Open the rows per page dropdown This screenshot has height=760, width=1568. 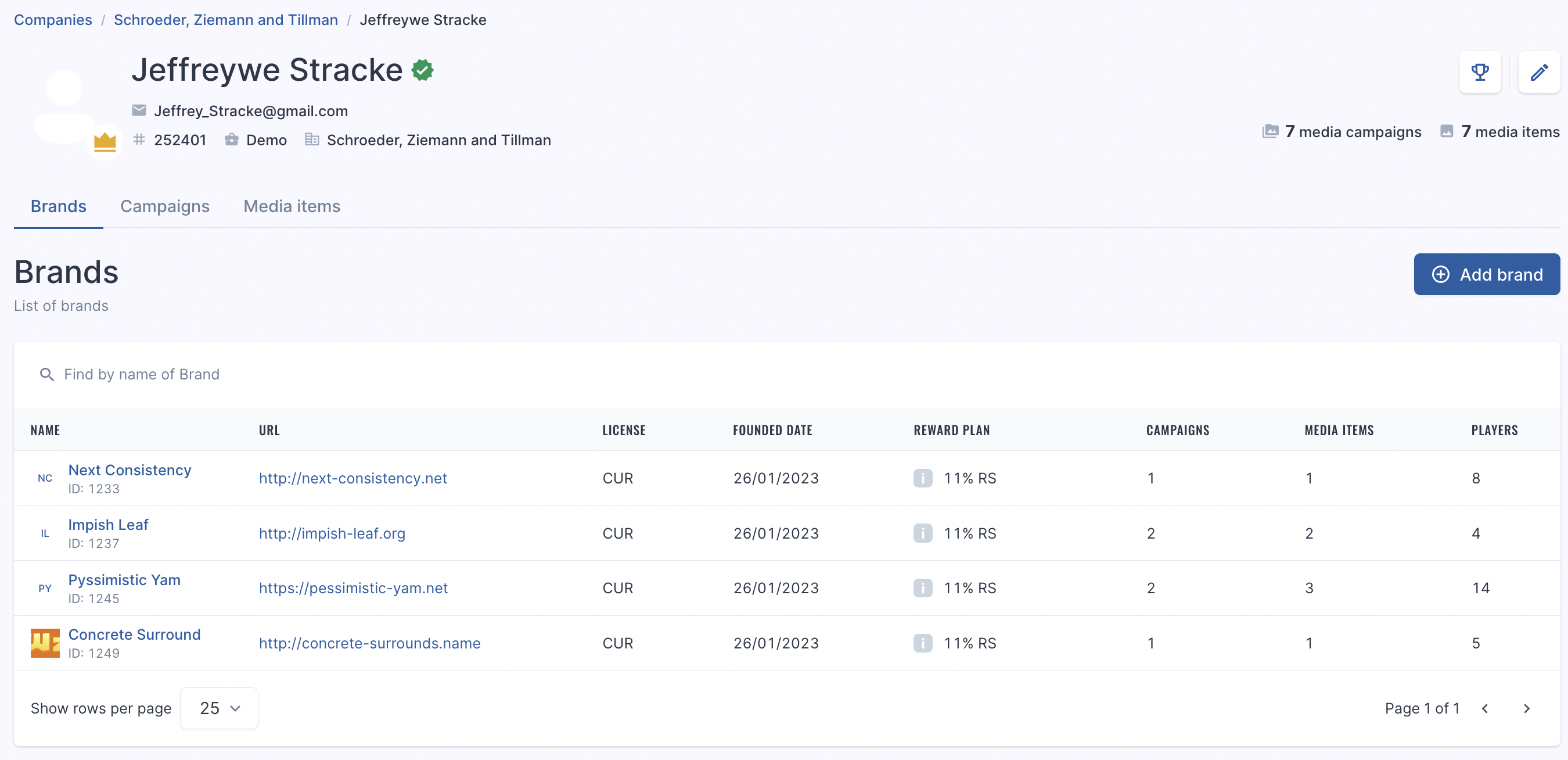[219, 708]
